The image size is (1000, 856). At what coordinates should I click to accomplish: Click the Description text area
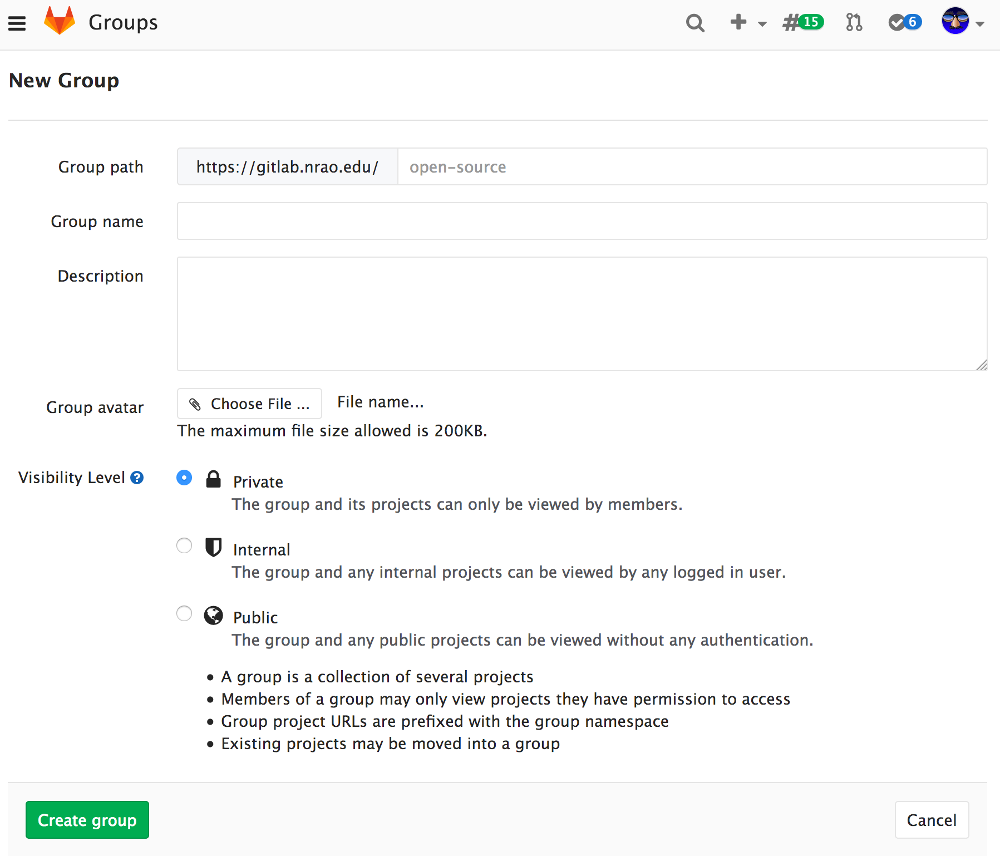(582, 314)
